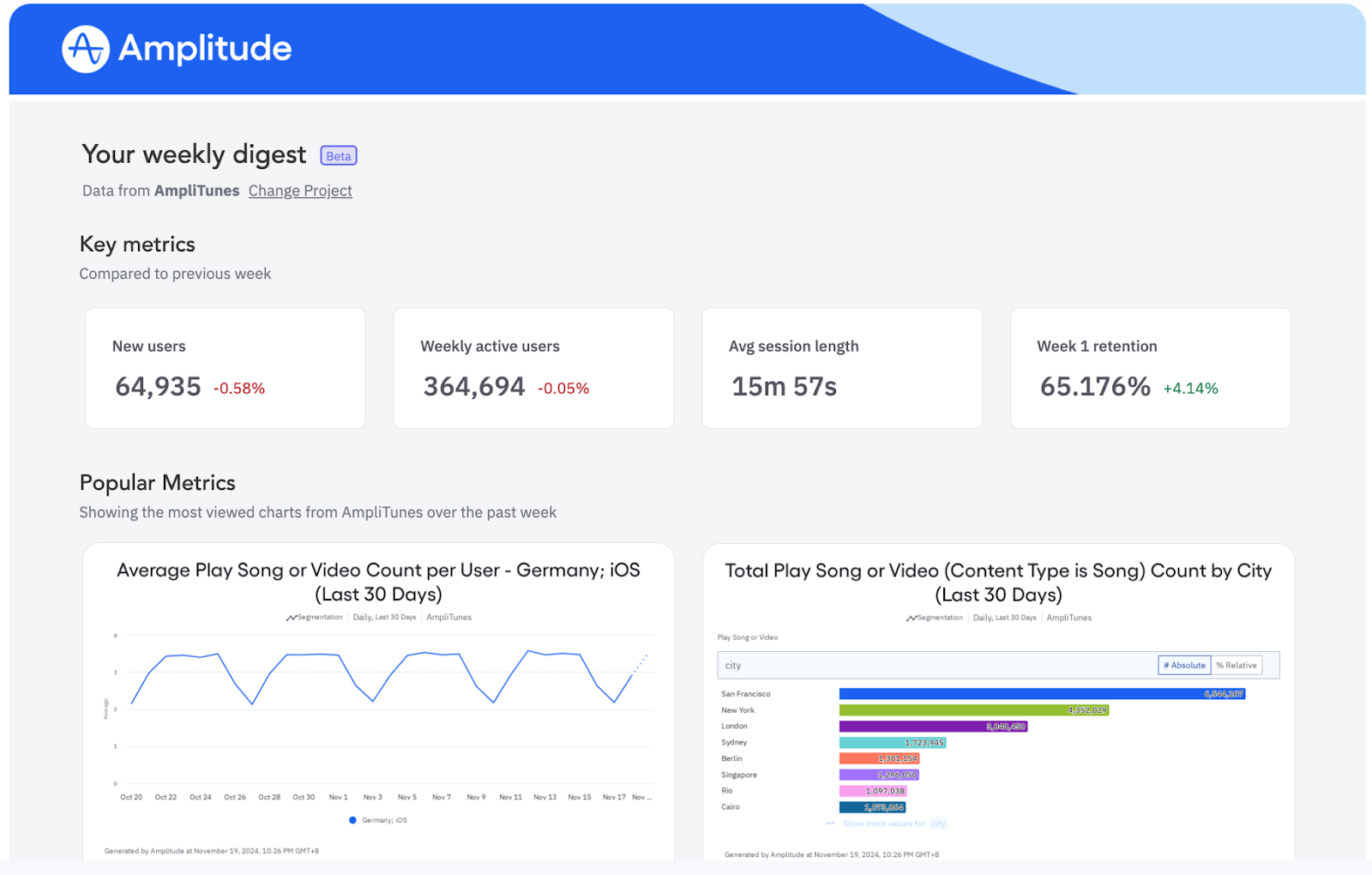
Task: Click the ellipsis icon beside Show more values
Action: [830, 824]
